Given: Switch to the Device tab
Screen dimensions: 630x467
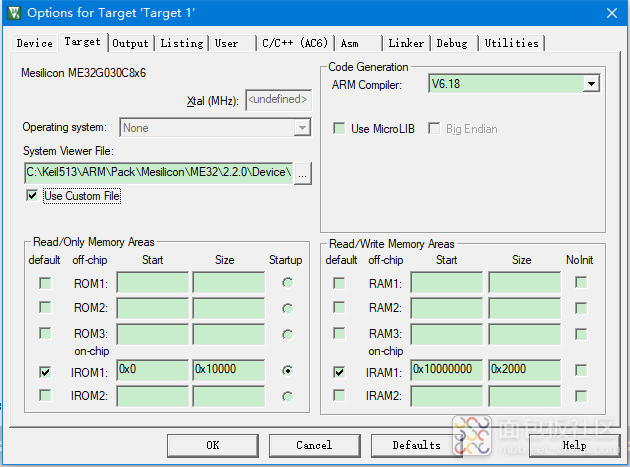Looking at the screenshot, I should pyautogui.click(x=35, y=43).
